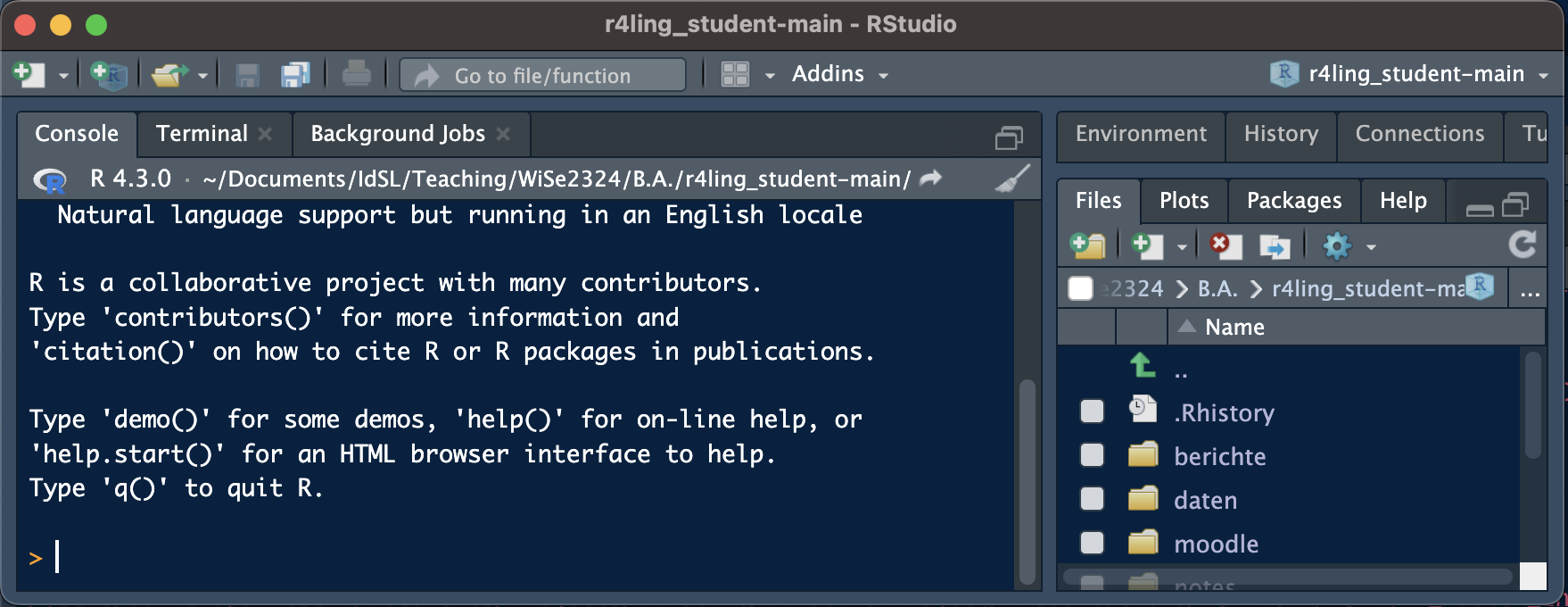
Task: Switch to the Terminal tab
Action: 202,134
